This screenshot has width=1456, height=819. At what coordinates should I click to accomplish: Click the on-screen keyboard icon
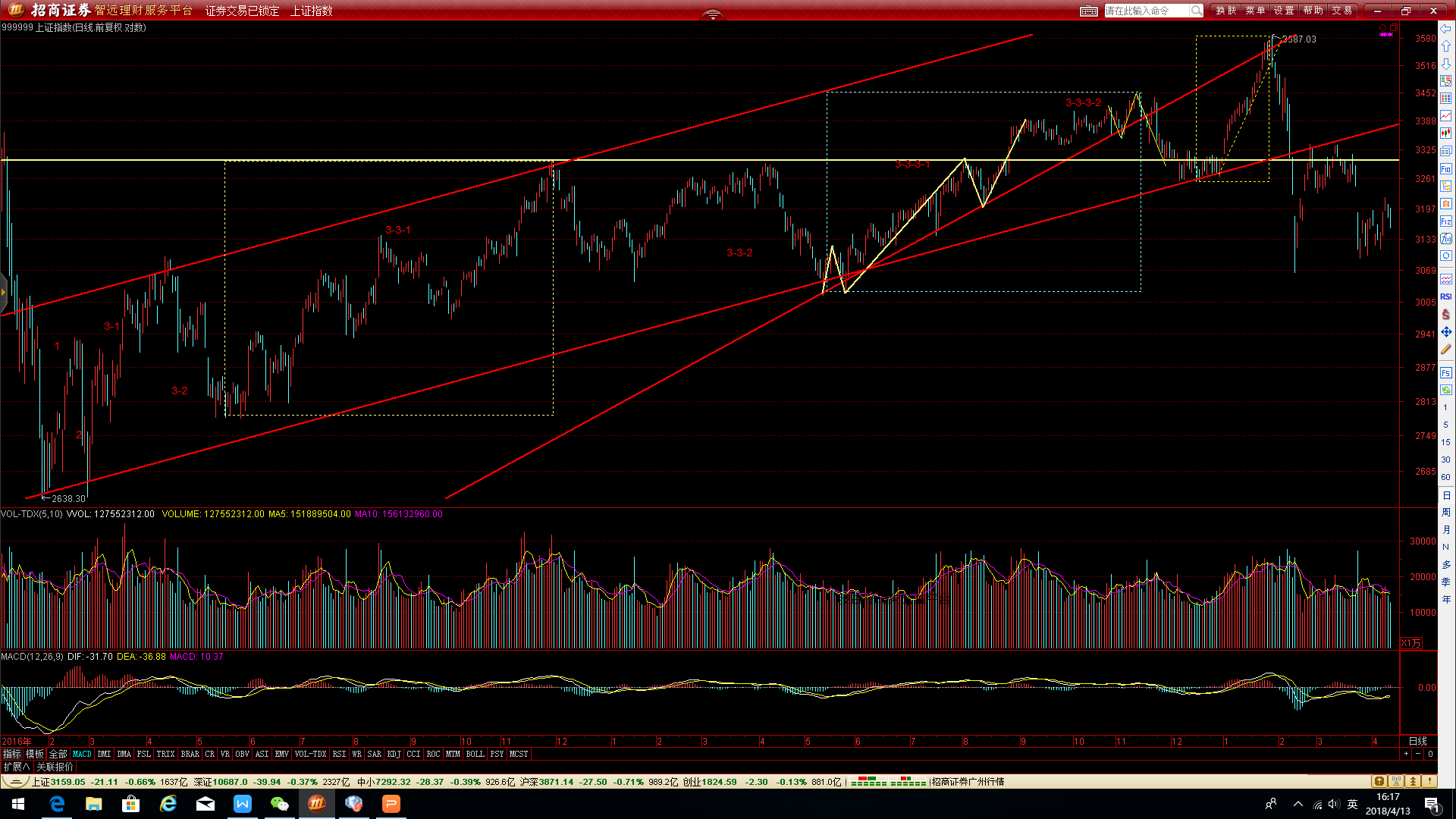[1088, 11]
